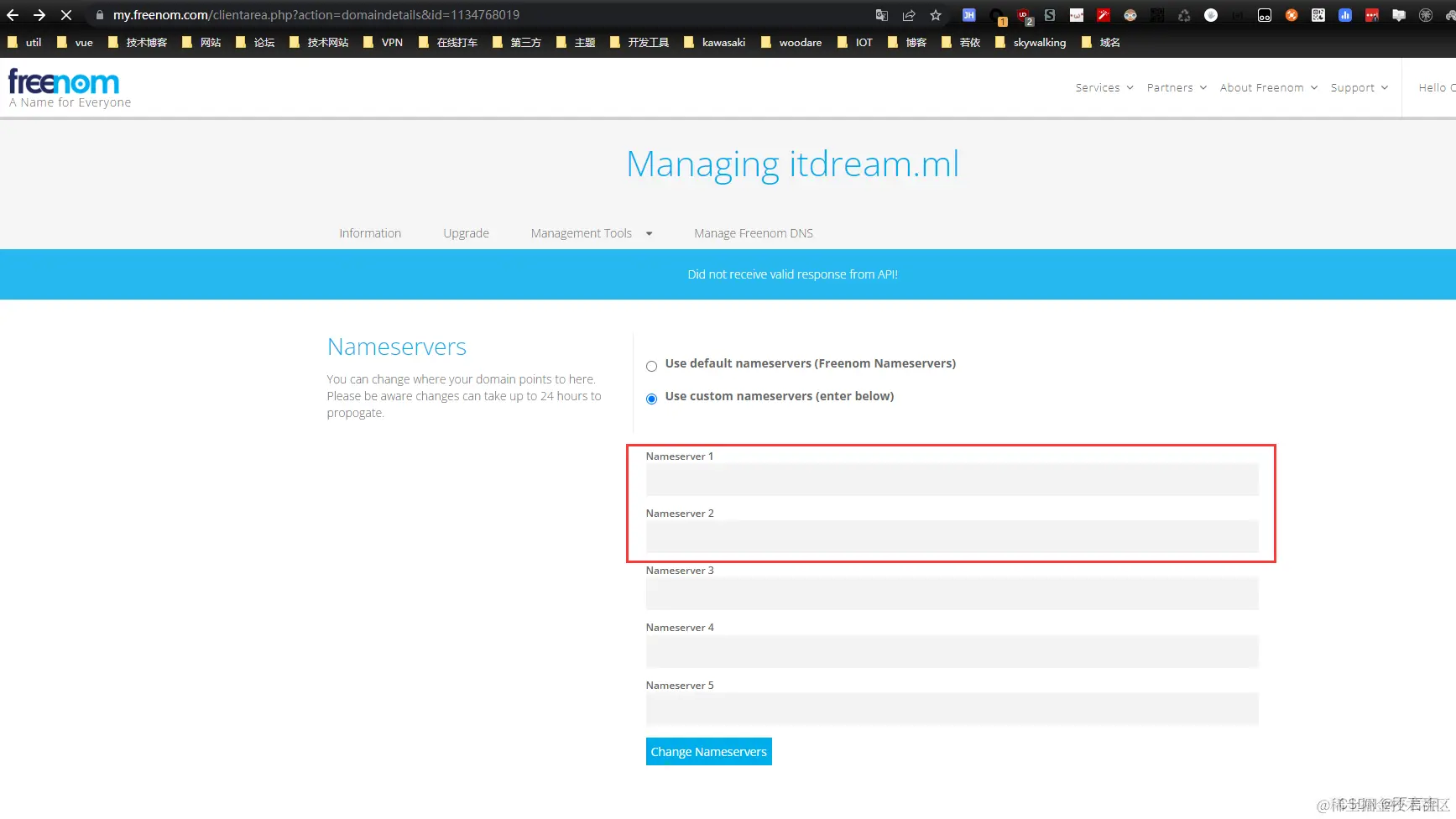The height and width of the screenshot is (819, 1456).
Task: Open the translate page icon in address bar
Action: click(882, 15)
